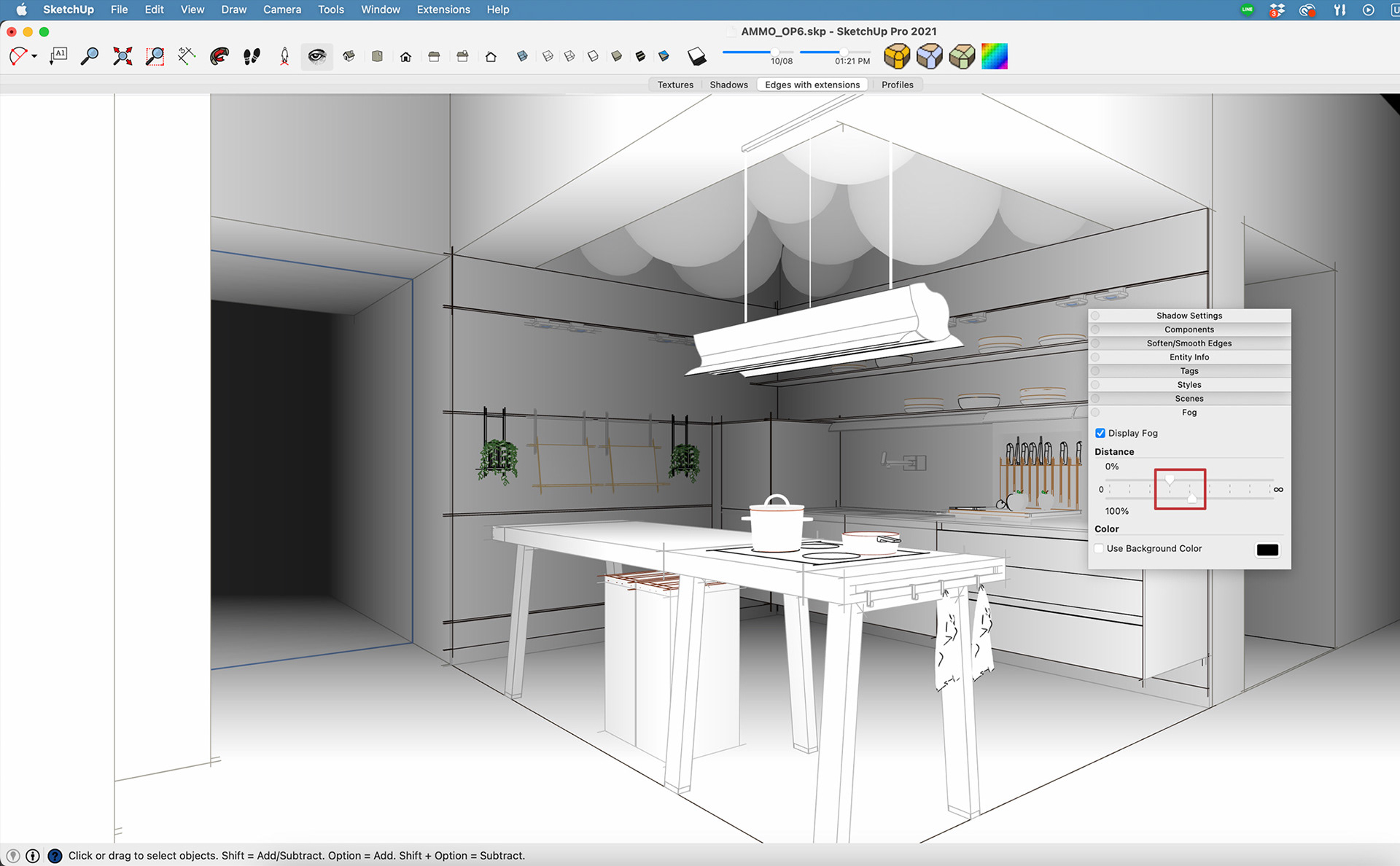Viewport: 1400px width, 866px height.
Task: Open the Tools menu
Action: point(331,9)
